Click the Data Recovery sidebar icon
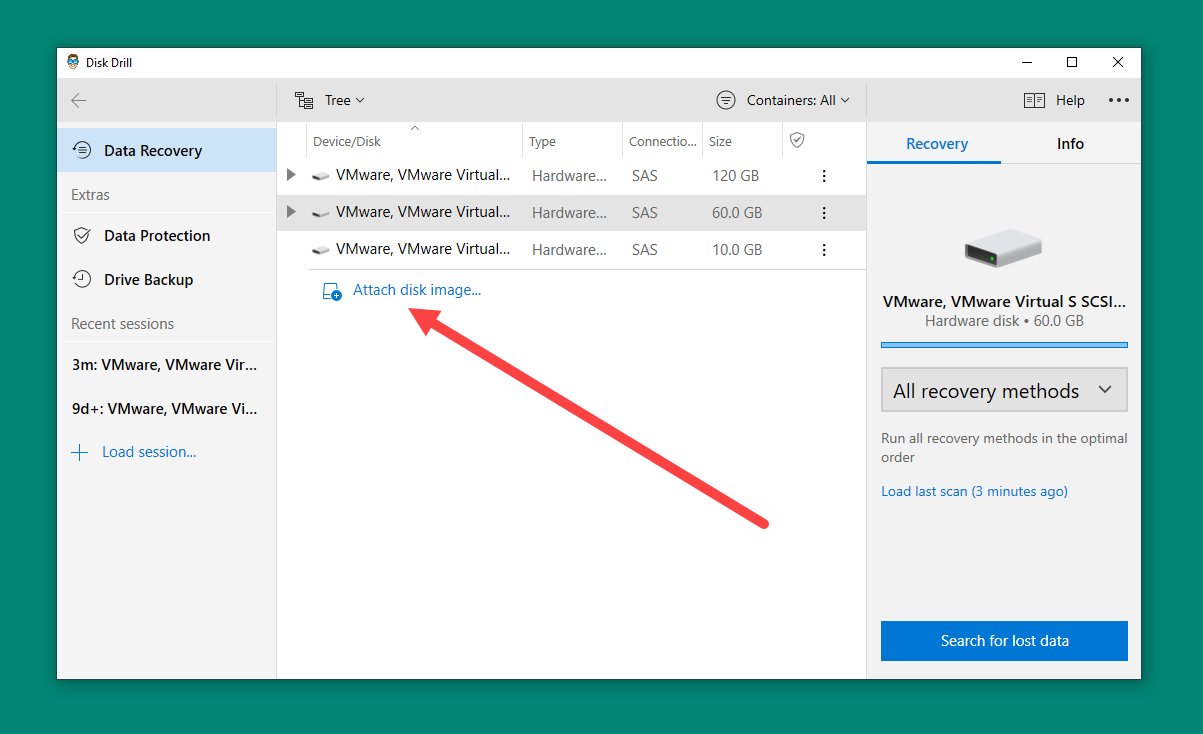Viewport: 1203px width, 734px height. point(83,151)
